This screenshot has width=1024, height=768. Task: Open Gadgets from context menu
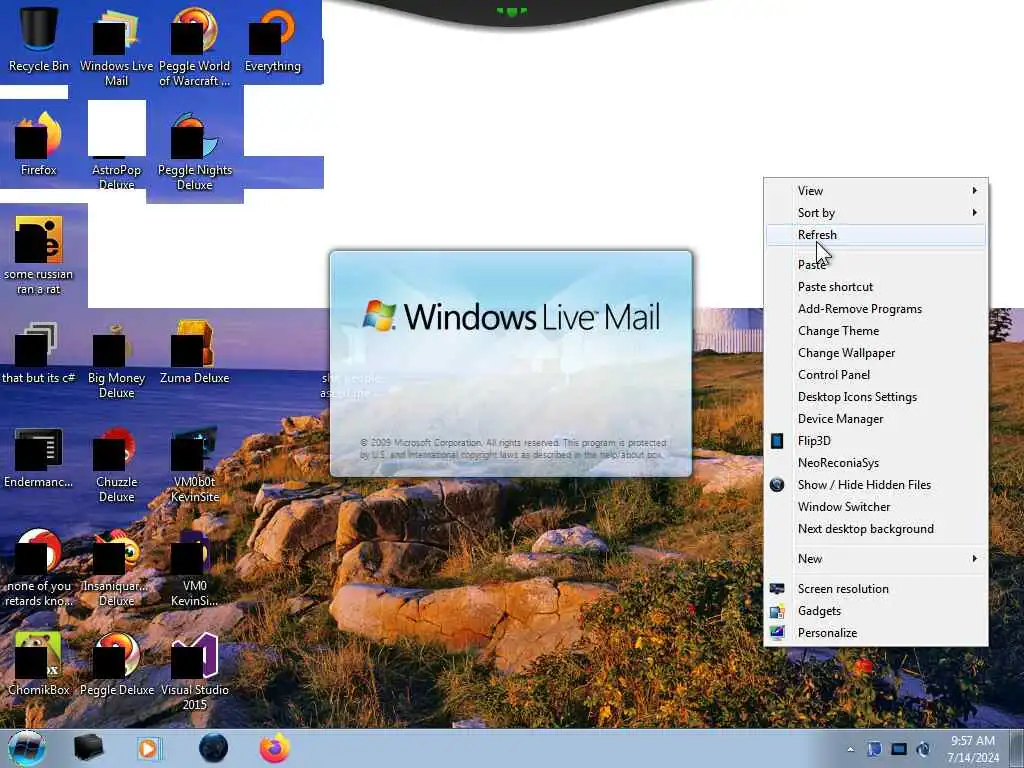point(876,611)
